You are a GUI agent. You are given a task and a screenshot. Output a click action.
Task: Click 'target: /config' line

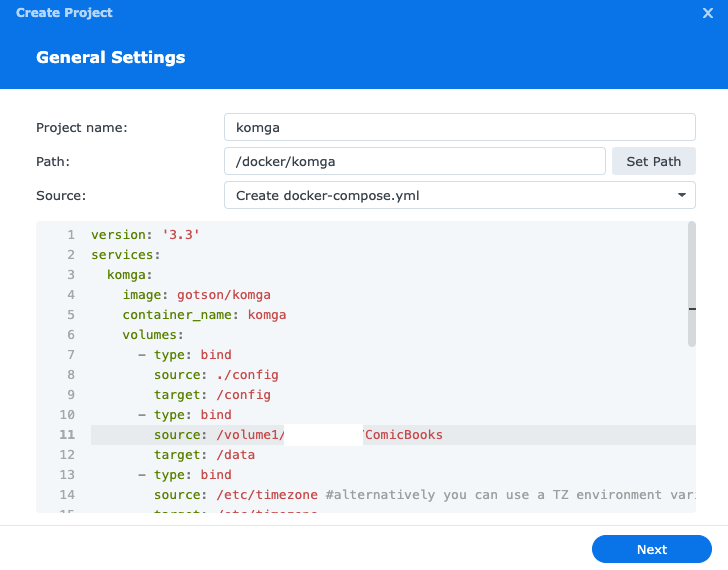tap(212, 395)
